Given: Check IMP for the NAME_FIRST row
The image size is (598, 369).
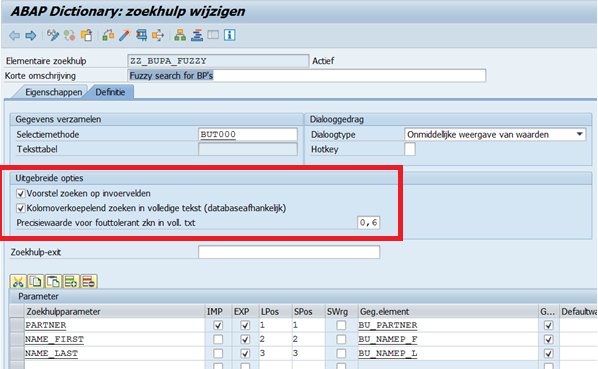Looking at the screenshot, I should (x=218, y=339).
